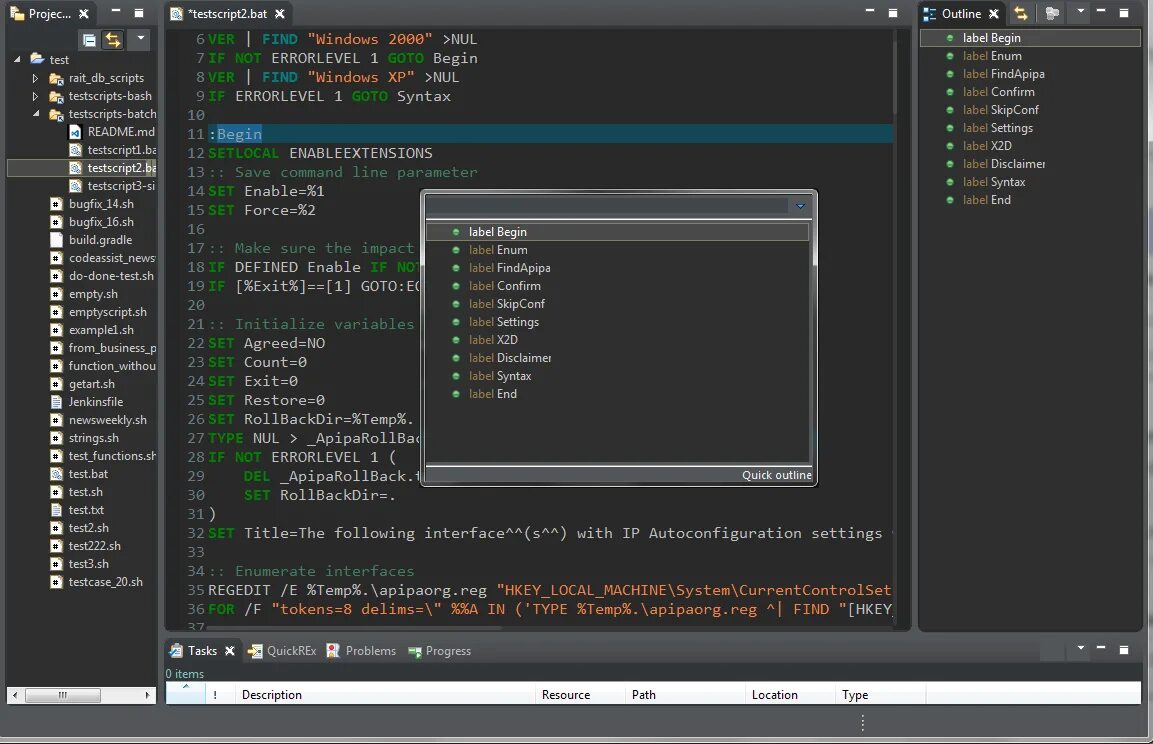Place cursor on line 12 SETLOCAL
1153x744 pixels.
point(243,153)
